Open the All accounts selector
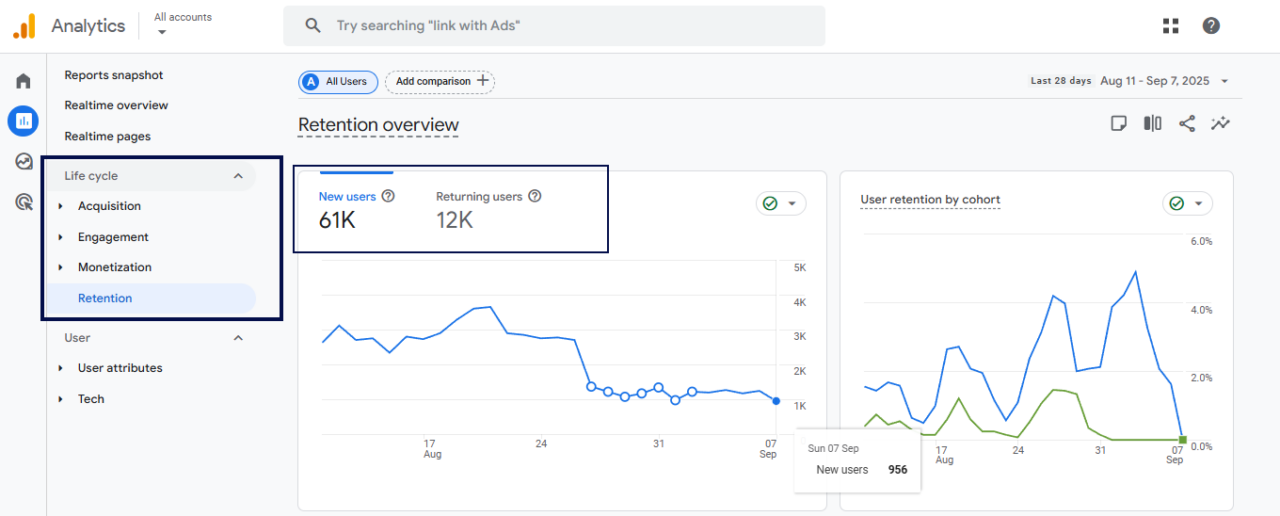The height and width of the screenshot is (516, 1280). [183, 24]
